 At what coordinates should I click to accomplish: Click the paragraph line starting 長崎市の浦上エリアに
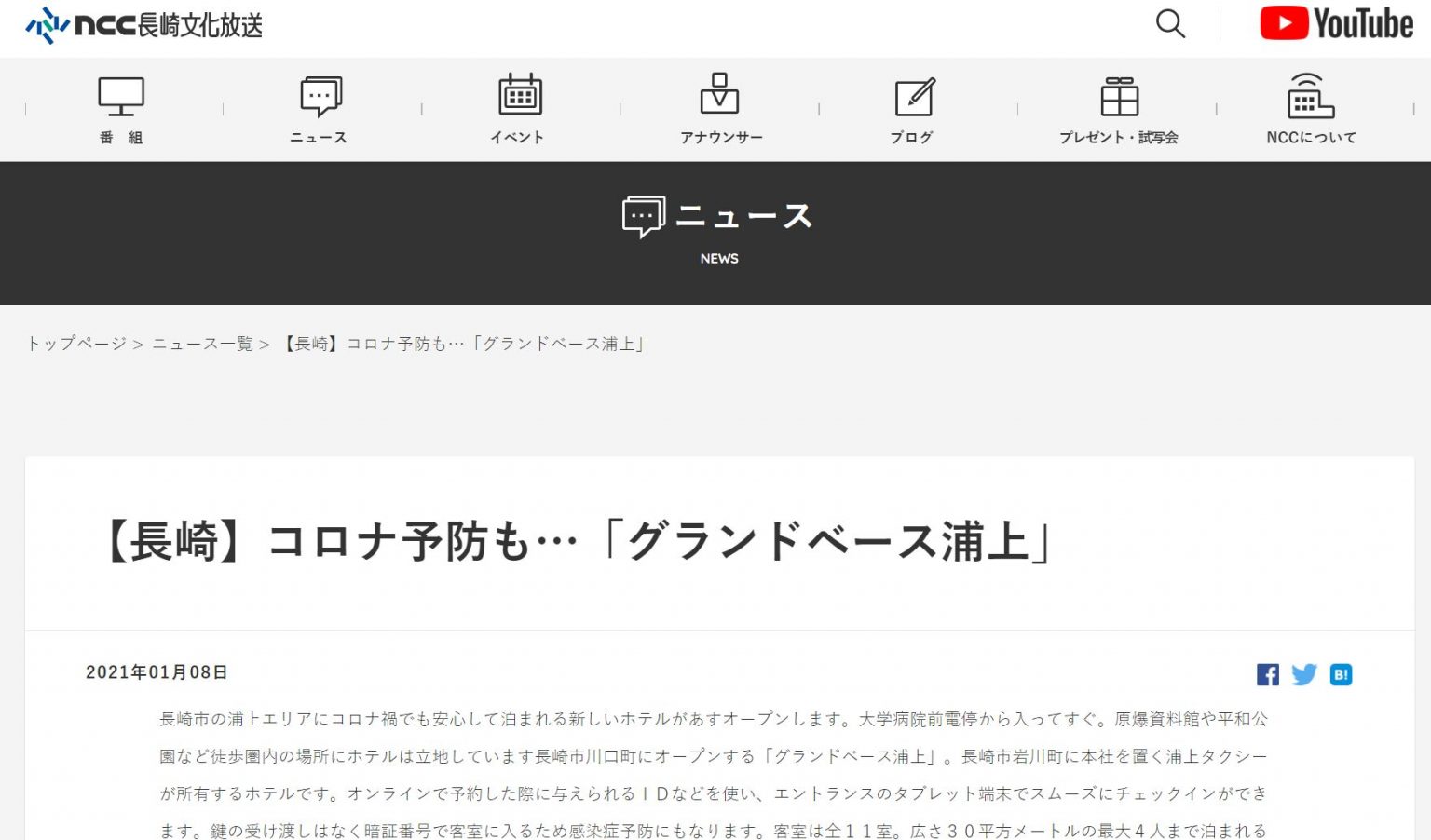tap(714, 719)
